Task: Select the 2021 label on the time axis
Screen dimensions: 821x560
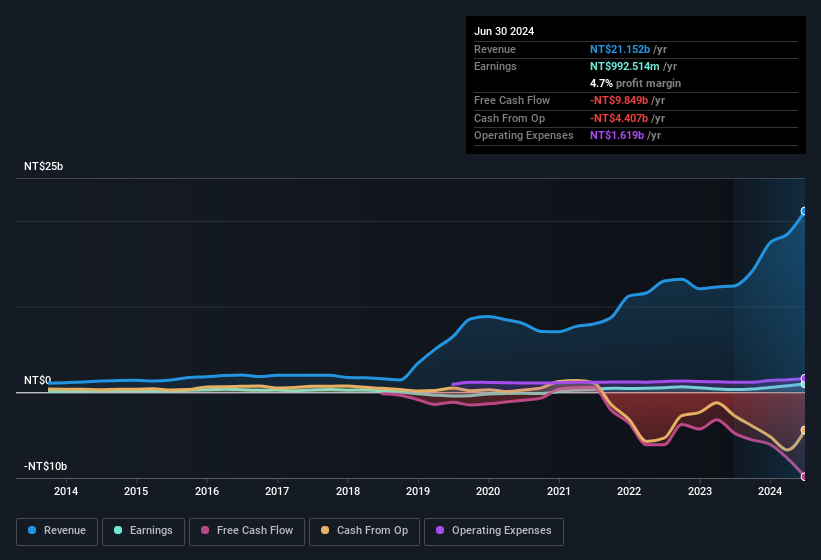Action: (x=559, y=491)
